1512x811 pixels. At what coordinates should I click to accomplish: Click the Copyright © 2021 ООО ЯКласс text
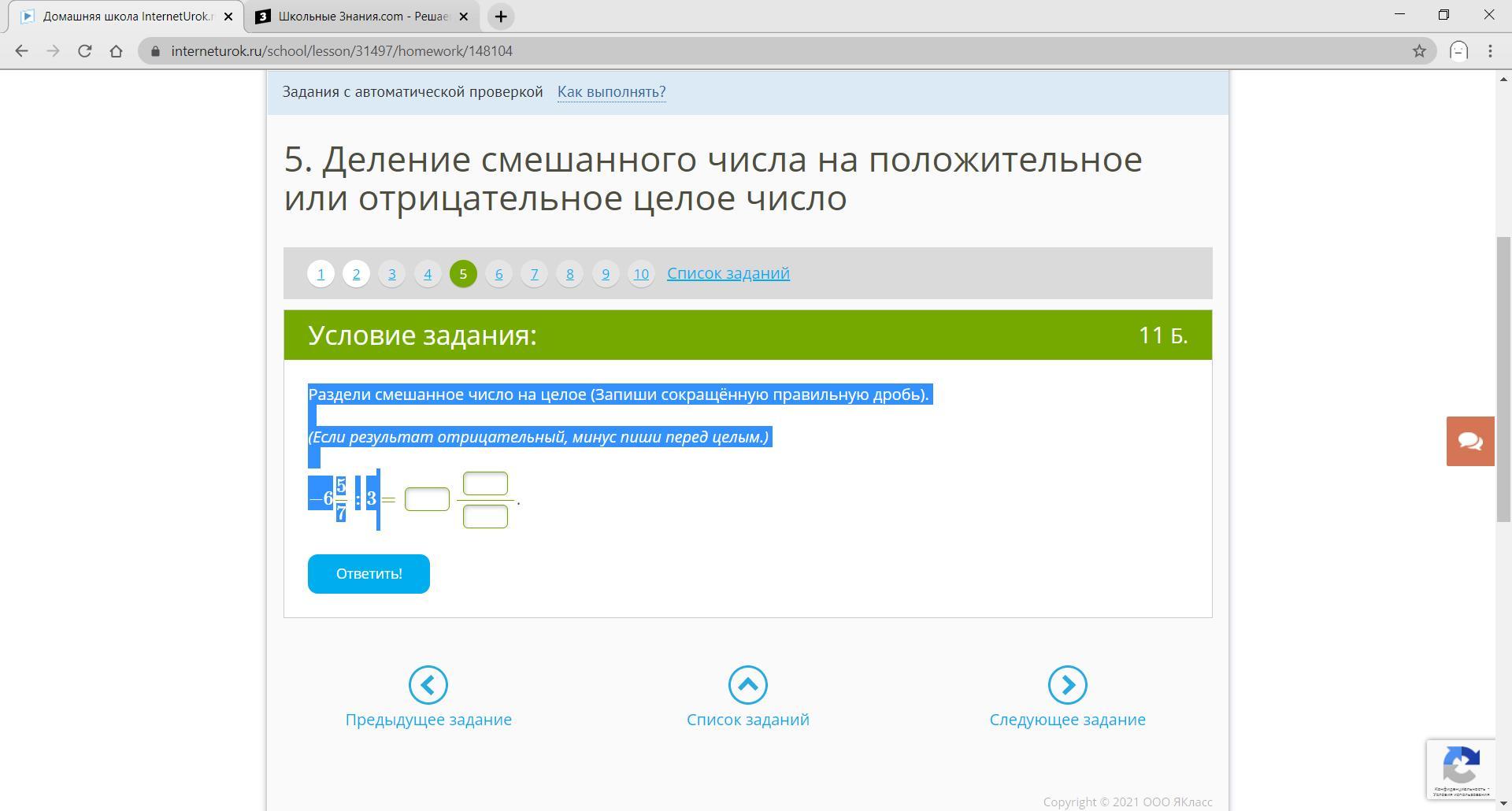1128,802
